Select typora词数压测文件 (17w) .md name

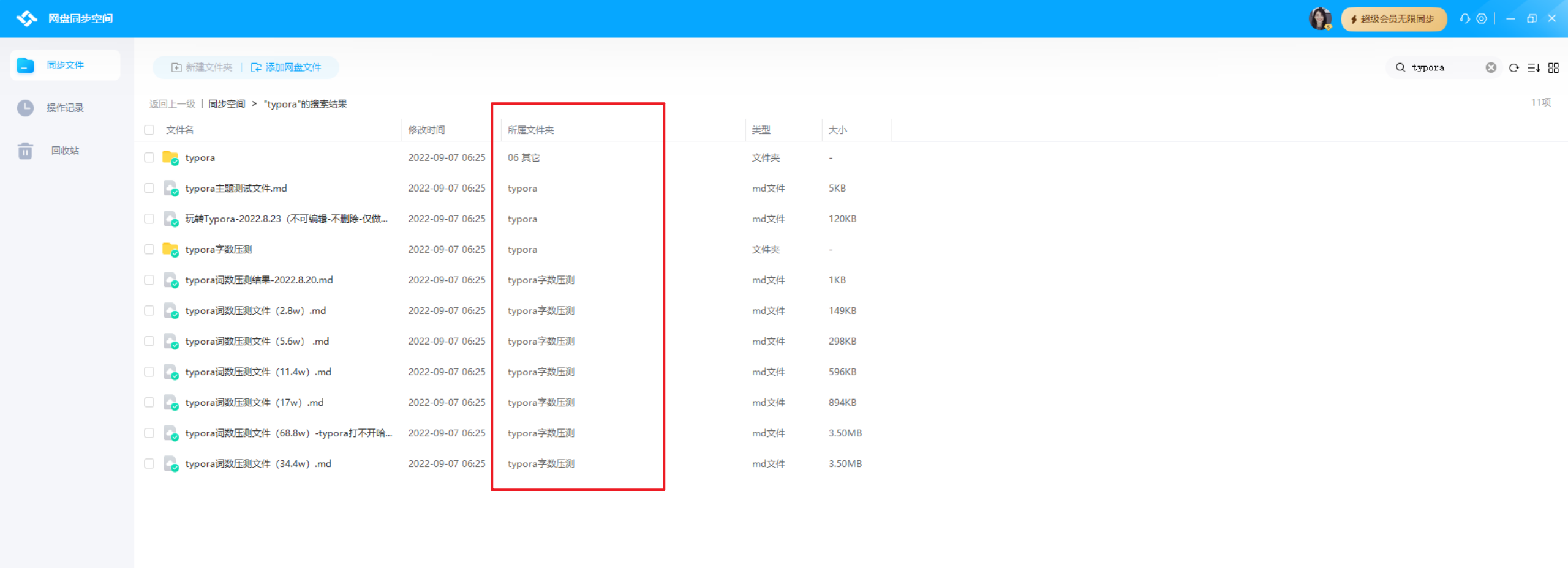pyautogui.click(x=254, y=402)
